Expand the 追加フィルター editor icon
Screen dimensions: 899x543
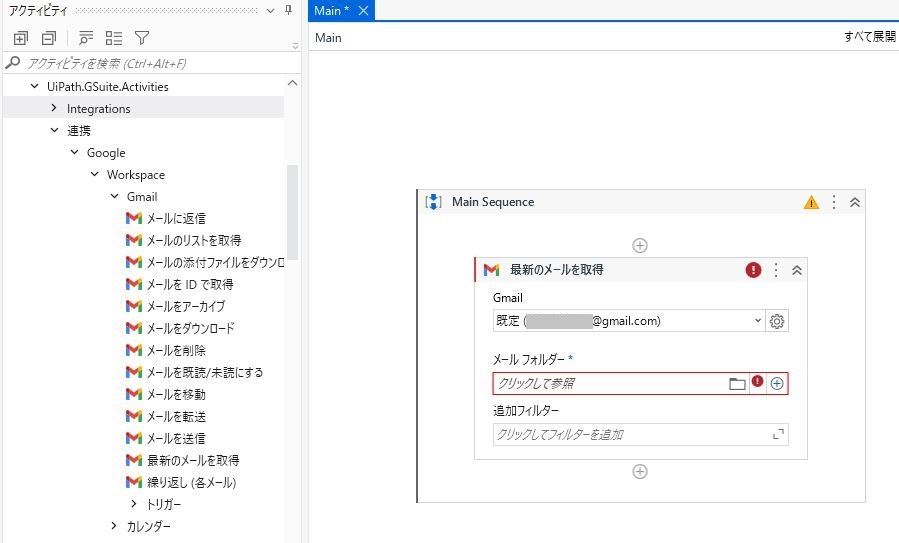[778, 435]
